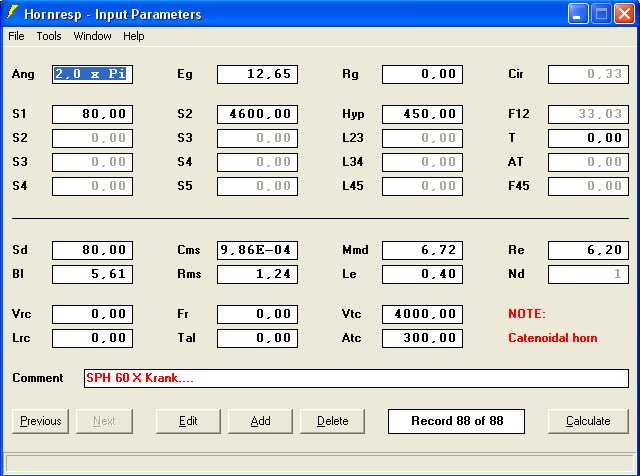This screenshot has width=640, height=476.
Task: Add a new record
Action: pyautogui.click(x=260, y=421)
